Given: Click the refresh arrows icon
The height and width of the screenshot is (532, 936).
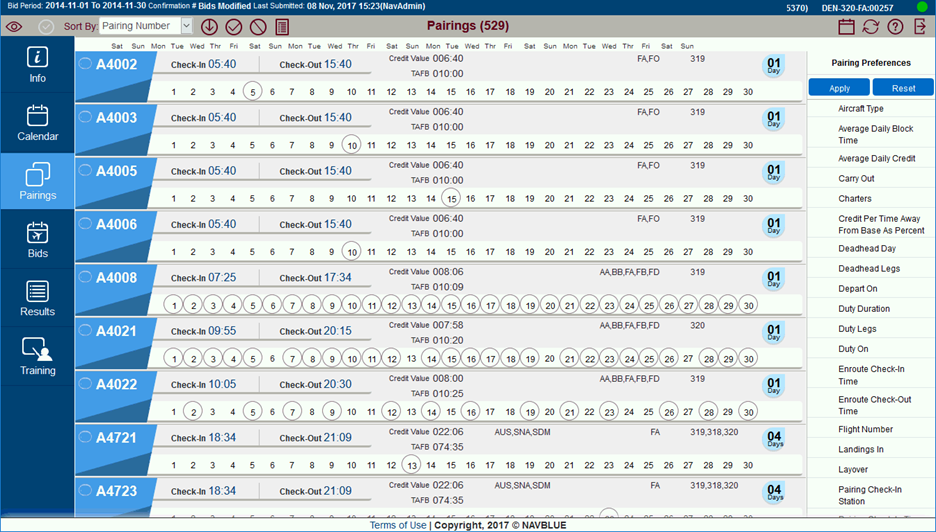Looking at the screenshot, I should 871,27.
